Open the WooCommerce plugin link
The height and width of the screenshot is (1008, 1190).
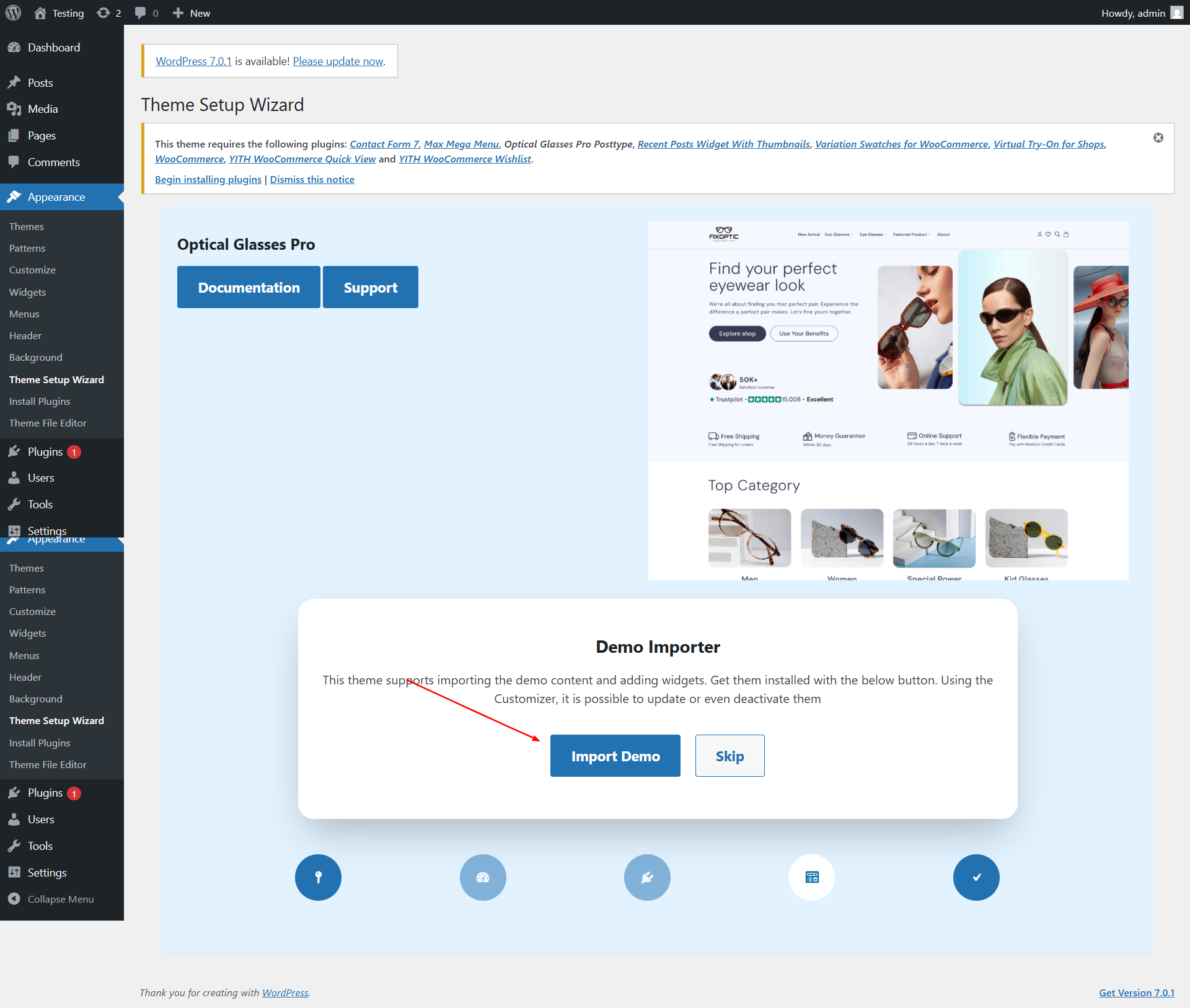tap(189, 159)
